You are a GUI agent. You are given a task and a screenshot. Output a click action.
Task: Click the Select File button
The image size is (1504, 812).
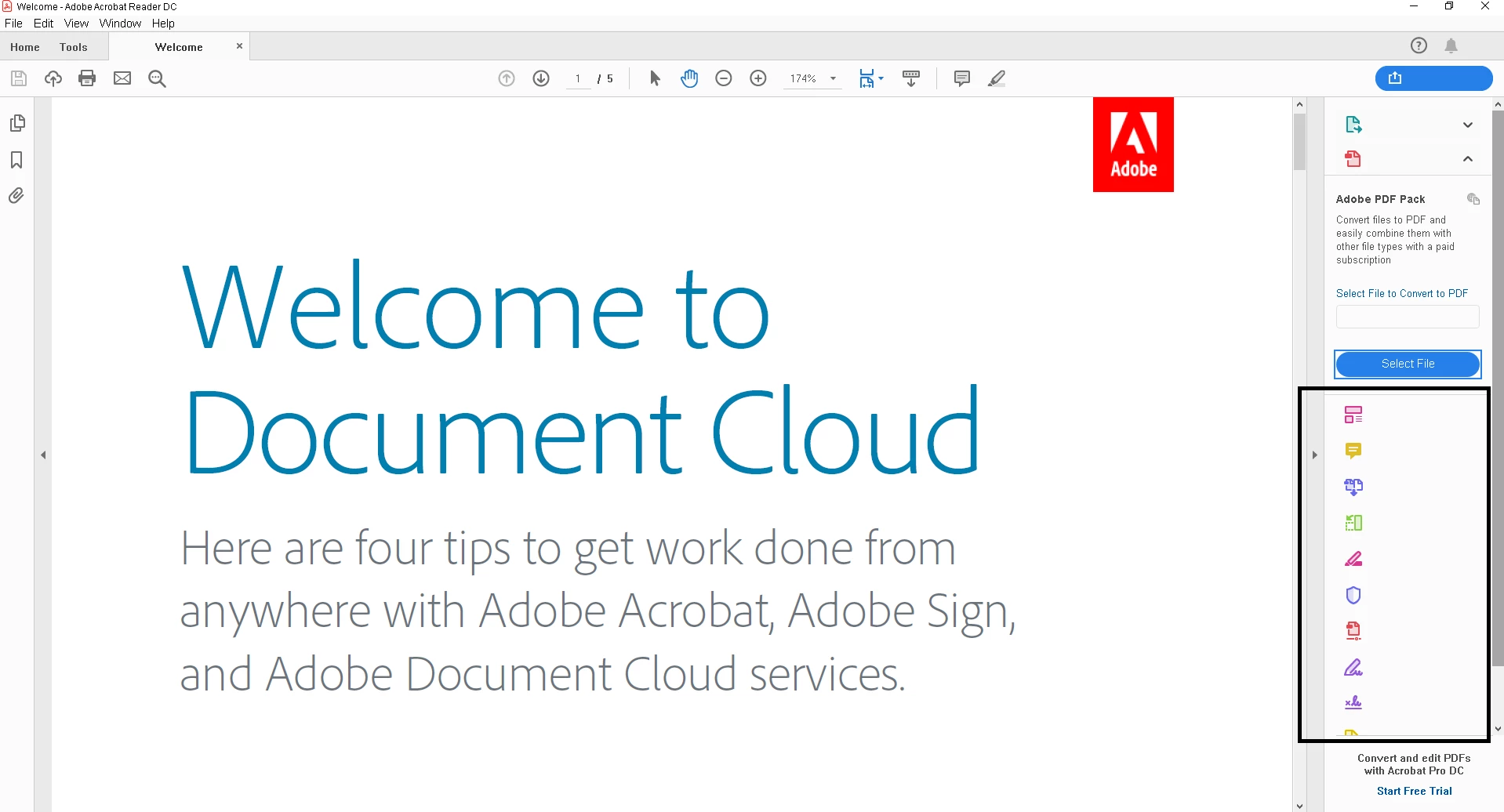[1408, 364]
